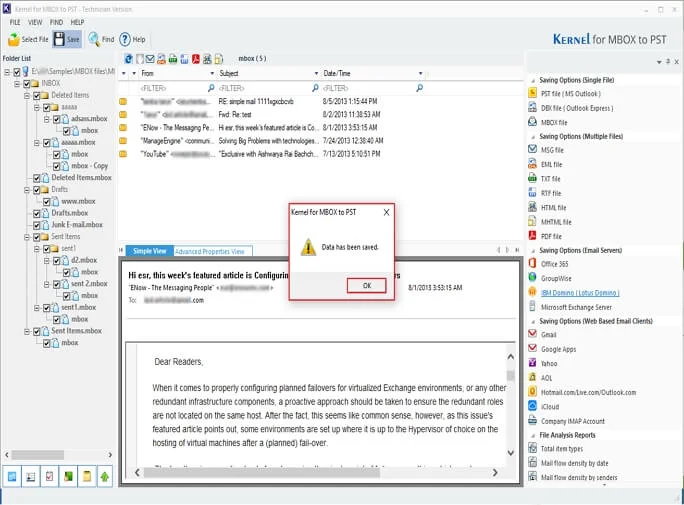The height and width of the screenshot is (505, 684).
Task: Pick Office 365 saving option
Action: (x=554, y=264)
